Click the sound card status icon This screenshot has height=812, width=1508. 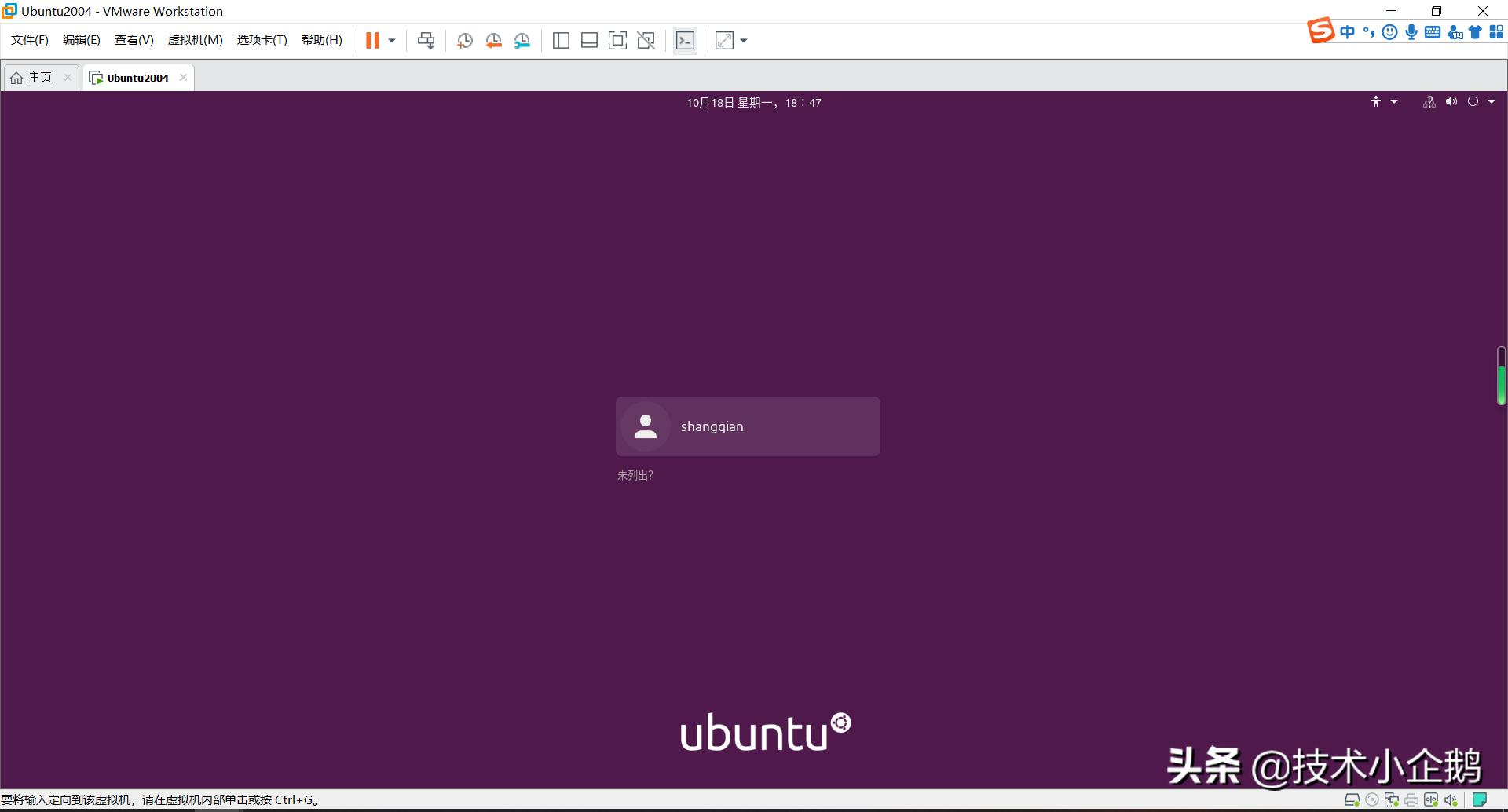[1450, 800]
